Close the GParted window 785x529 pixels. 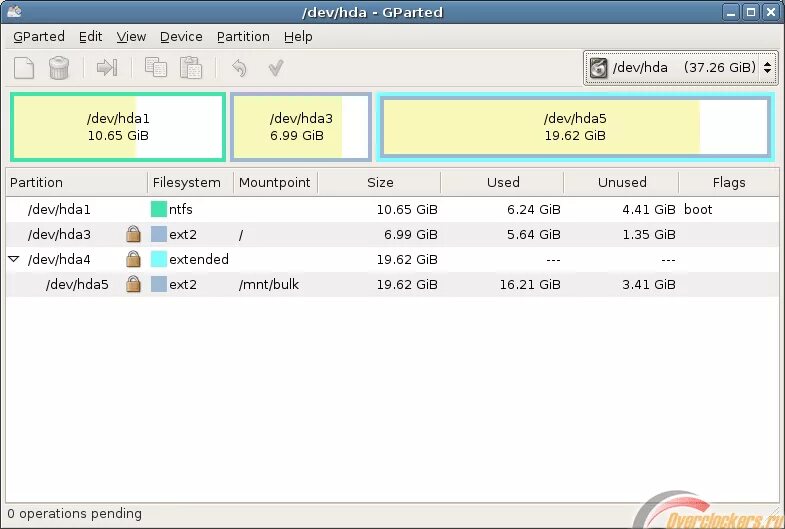771,13
